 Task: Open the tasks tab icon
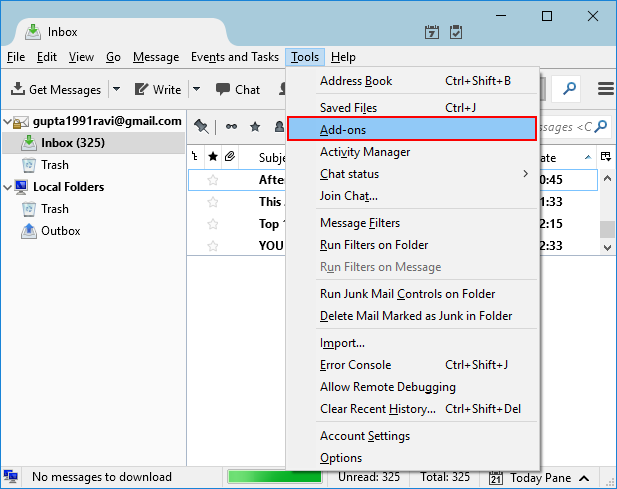tap(456, 32)
